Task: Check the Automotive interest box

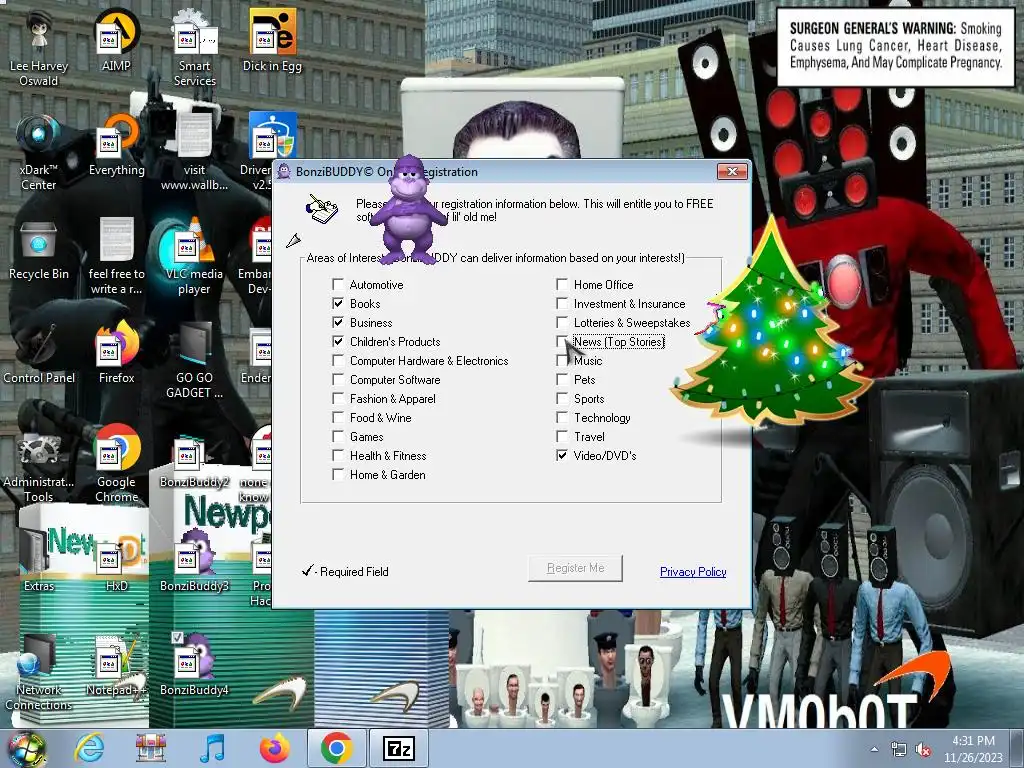Action: [x=338, y=284]
